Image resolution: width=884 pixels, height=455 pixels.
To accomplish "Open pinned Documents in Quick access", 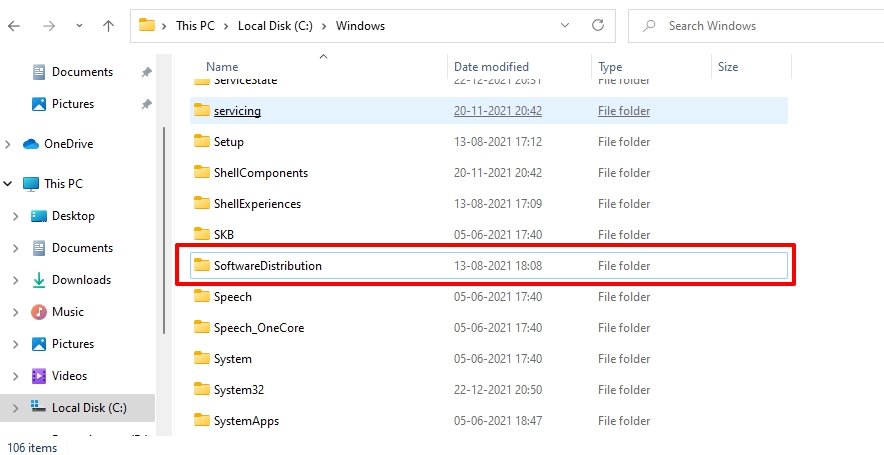I will tap(82, 72).
